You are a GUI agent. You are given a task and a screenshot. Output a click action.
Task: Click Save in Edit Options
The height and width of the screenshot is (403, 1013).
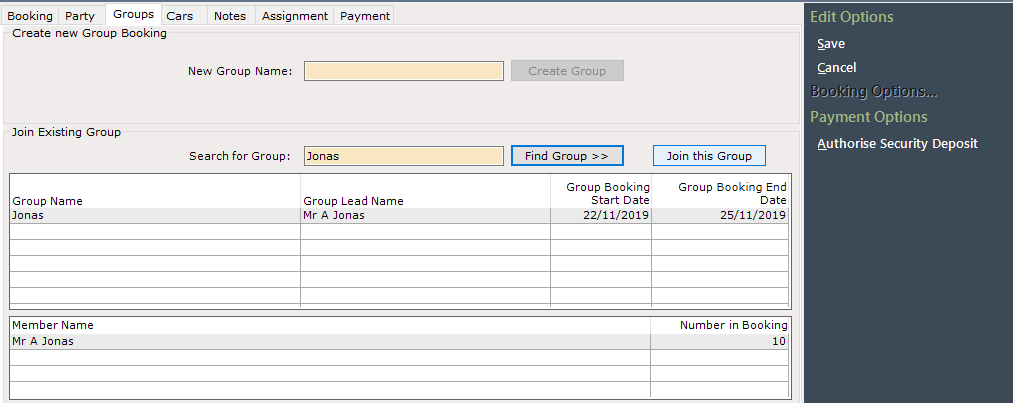coord(831,44)
